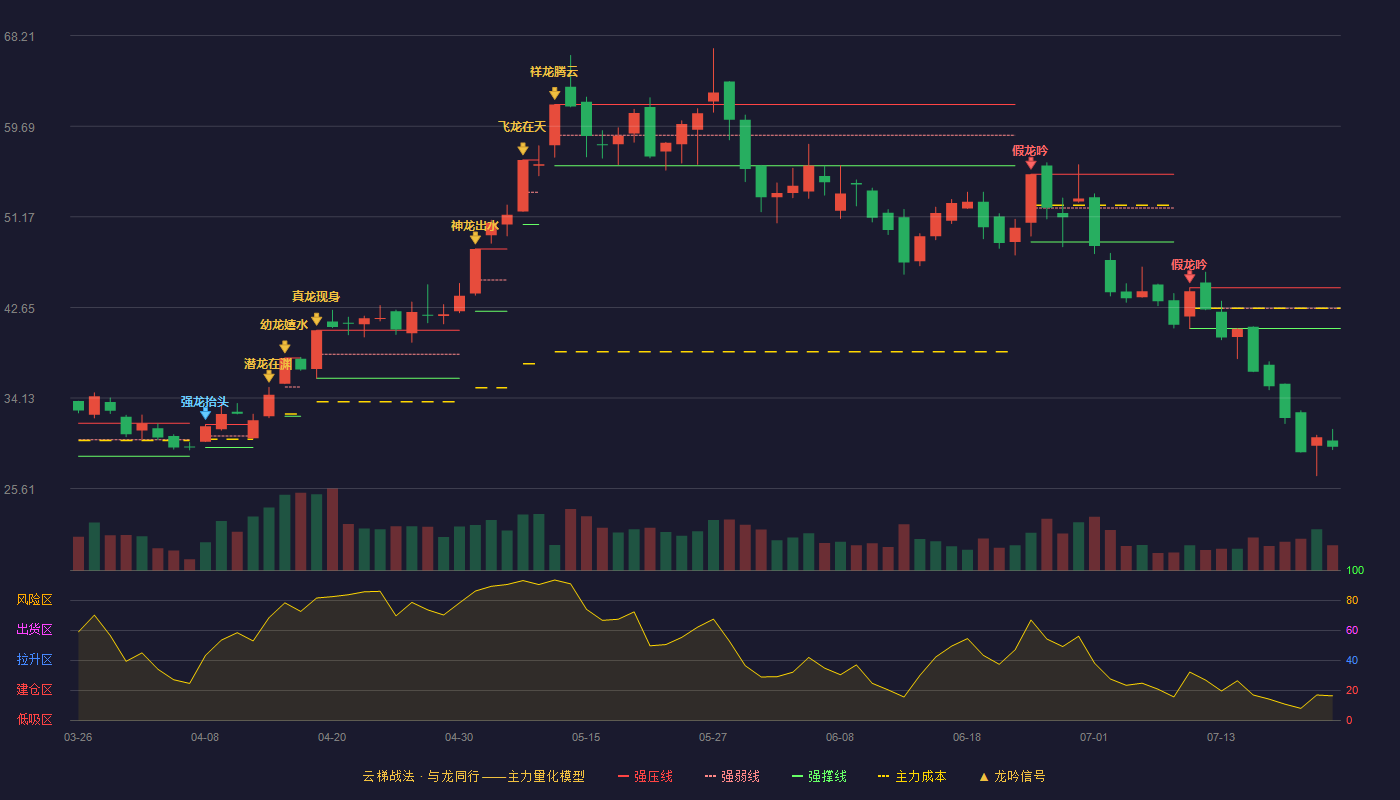
Task: Toggle the 主力成本 legend item
Action: 912,776
